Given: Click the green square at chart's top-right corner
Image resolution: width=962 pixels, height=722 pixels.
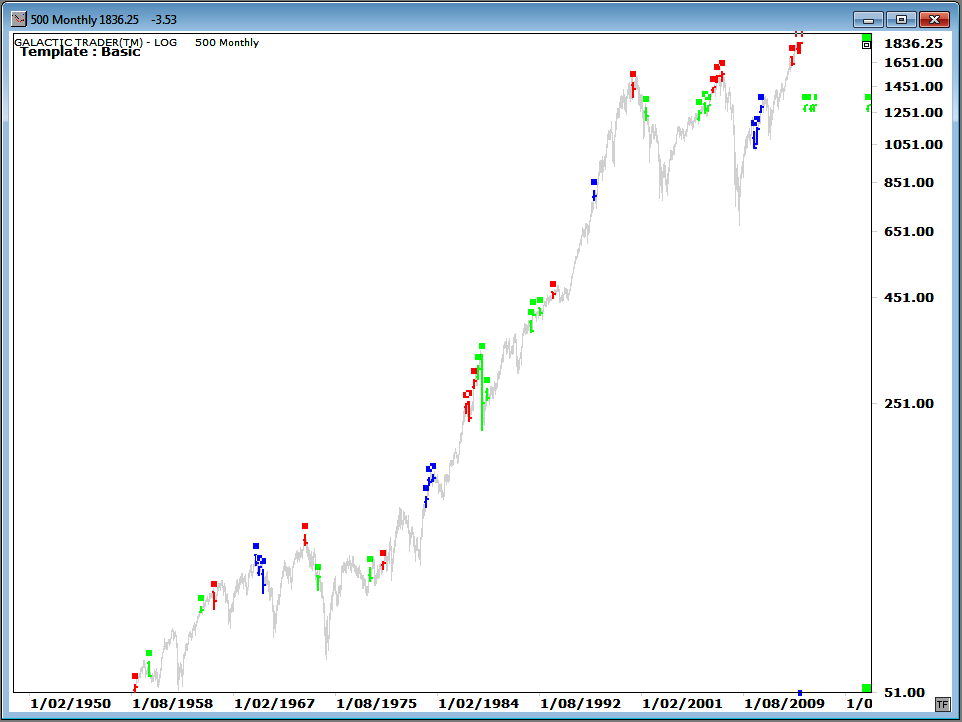Looking at the screenshot, I should click(866, 37).
